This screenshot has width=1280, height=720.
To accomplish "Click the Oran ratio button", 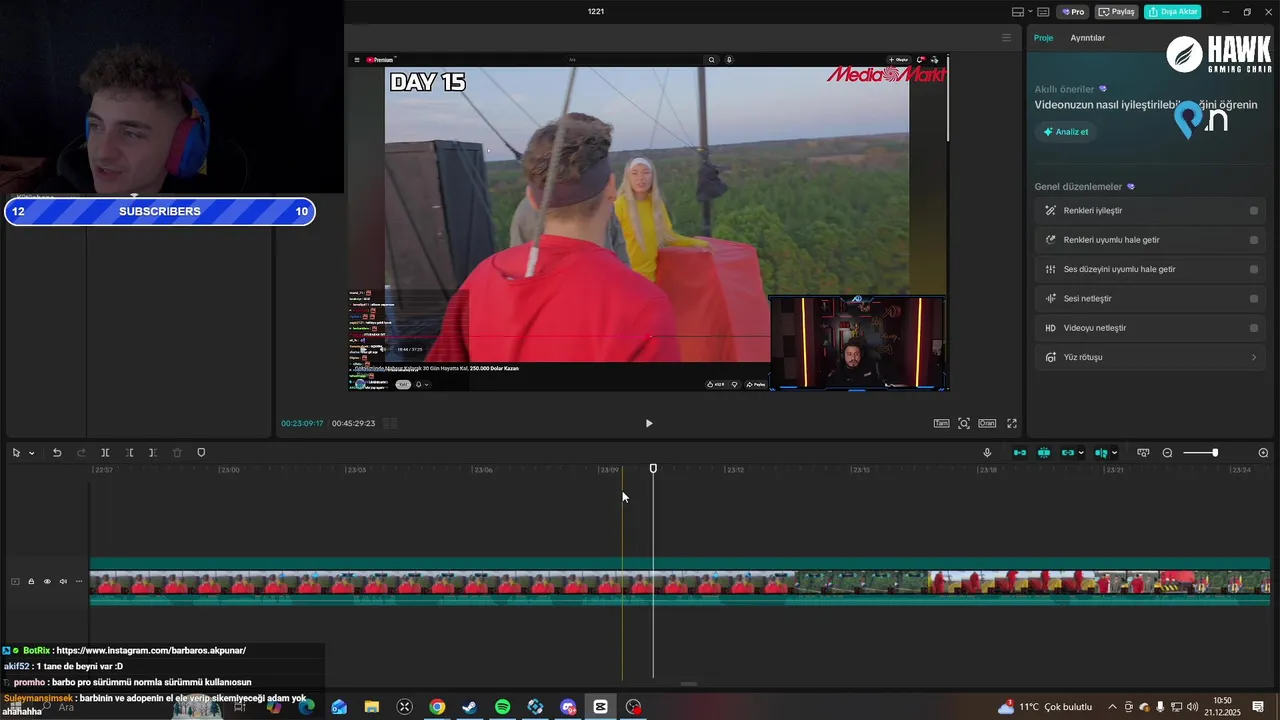I will point(987,423).
